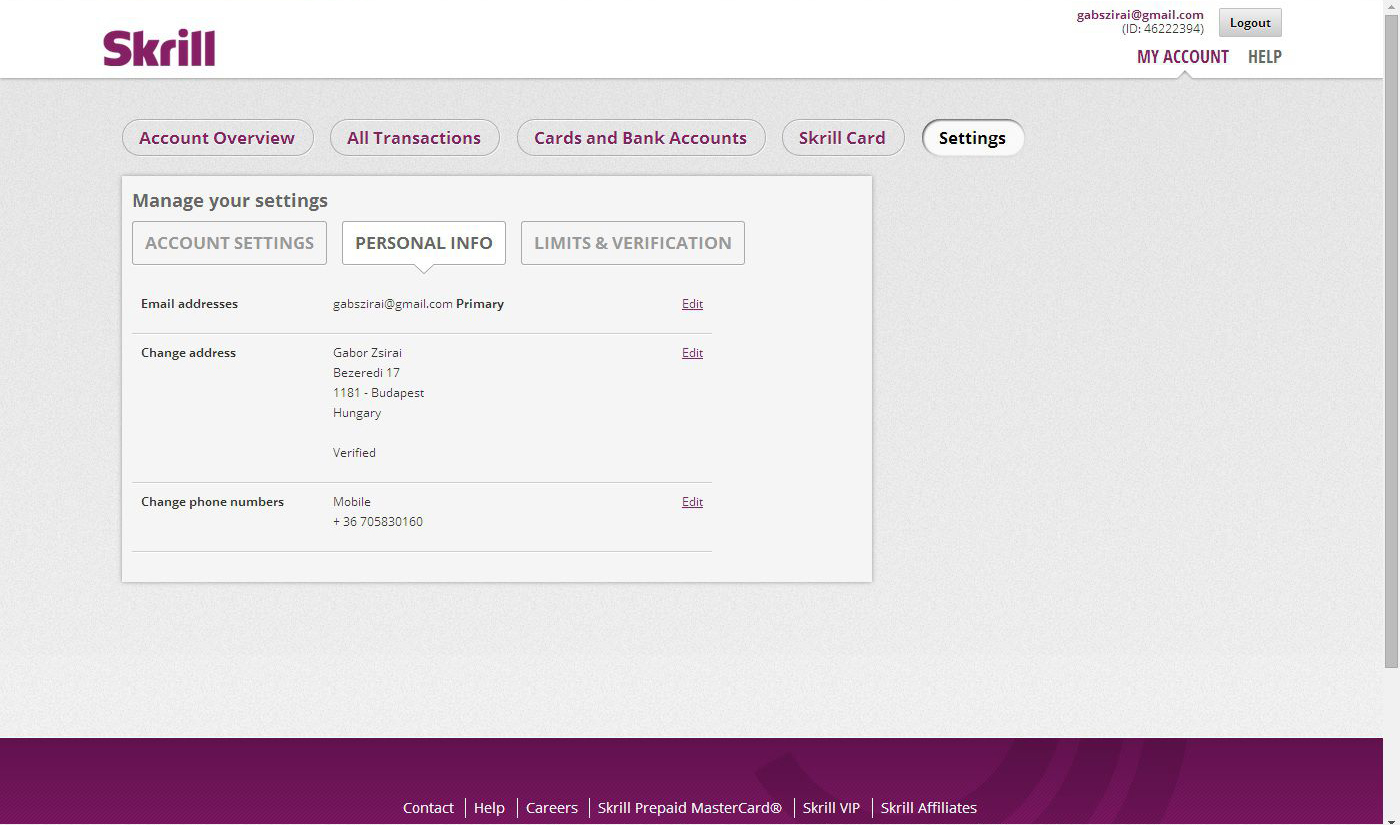Switch to ACCOUNT SETTINGS sub-tab
1400x825 pixels.
tap(229, 243)
